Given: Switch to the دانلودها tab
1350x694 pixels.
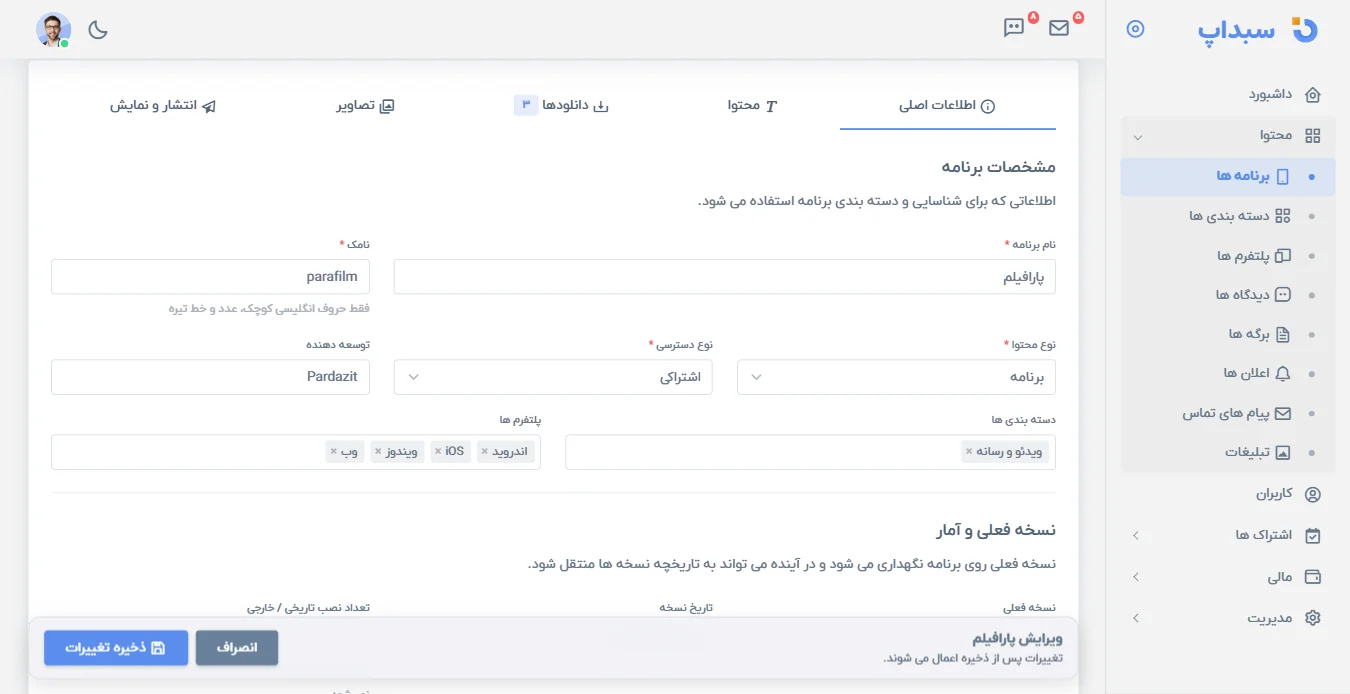Looking at the screenshot, I should pyautogui.click(x=561, y=105).
